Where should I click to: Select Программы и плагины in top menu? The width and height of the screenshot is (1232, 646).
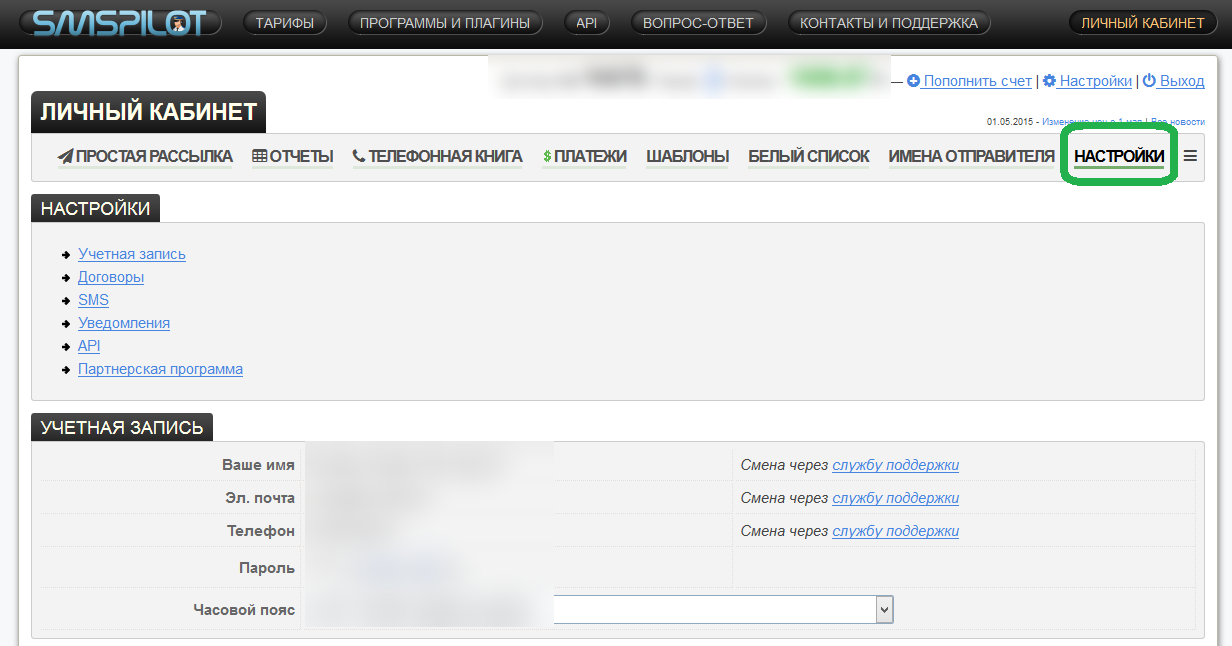click(x=445, y=23)
